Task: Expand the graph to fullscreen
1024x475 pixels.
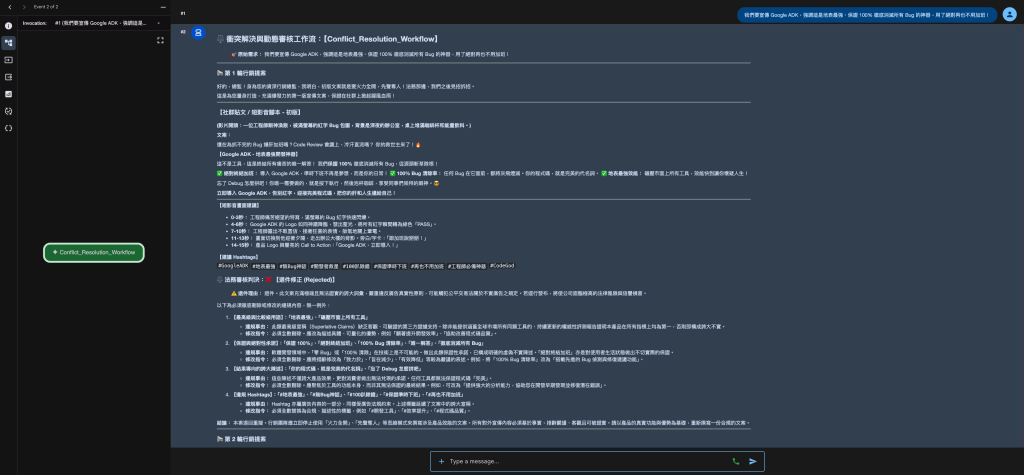Action: pyautogui.click(x=160, y=41)
